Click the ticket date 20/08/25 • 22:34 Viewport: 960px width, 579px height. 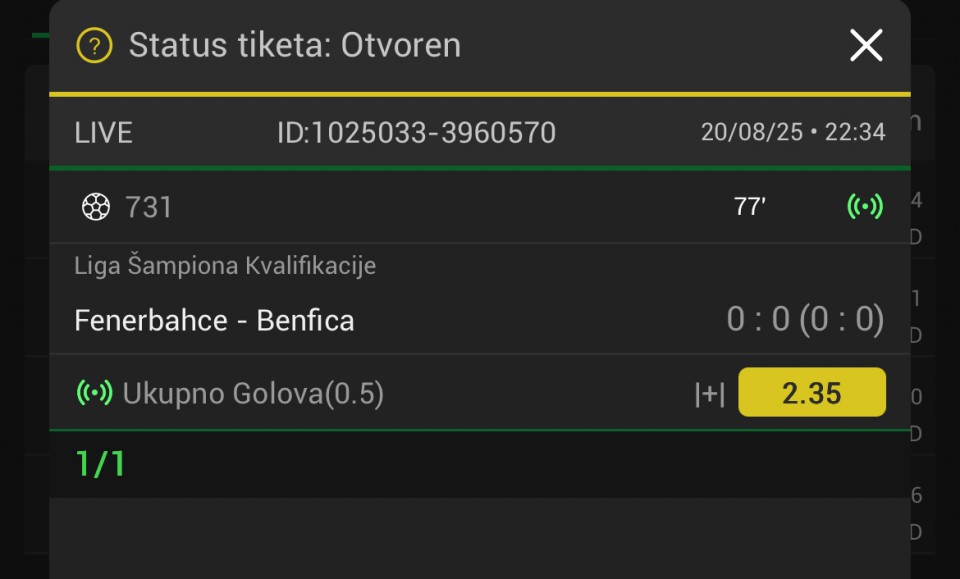(793, 132)
